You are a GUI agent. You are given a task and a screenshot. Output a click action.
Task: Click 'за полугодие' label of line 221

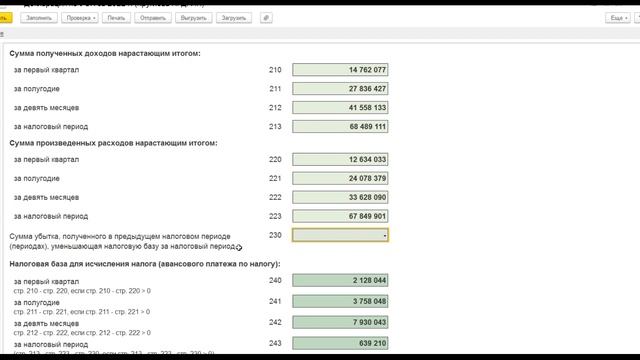coord(36,178)
